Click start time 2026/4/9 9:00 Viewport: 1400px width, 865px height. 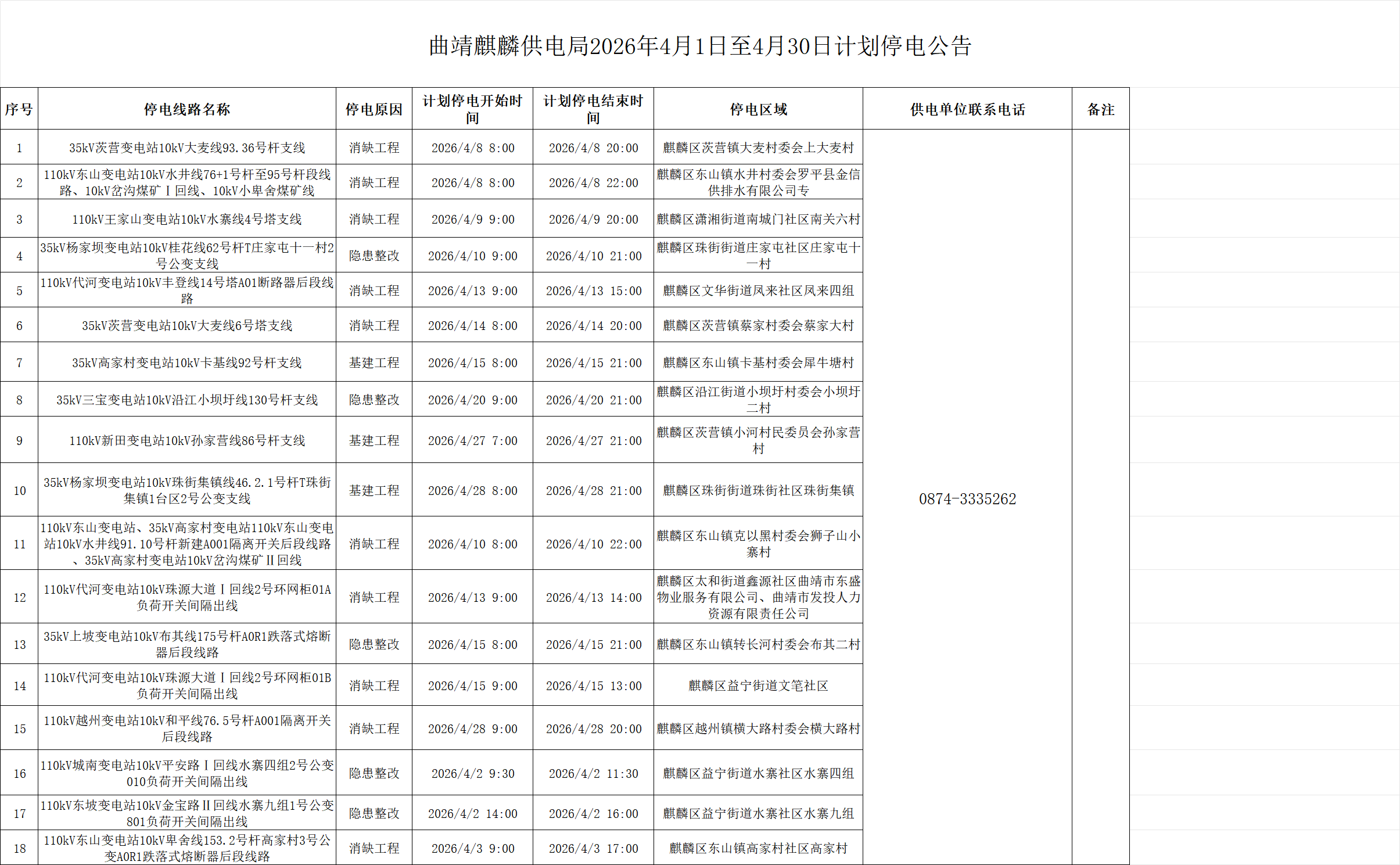pyautogui.click(x=472, y=219)
